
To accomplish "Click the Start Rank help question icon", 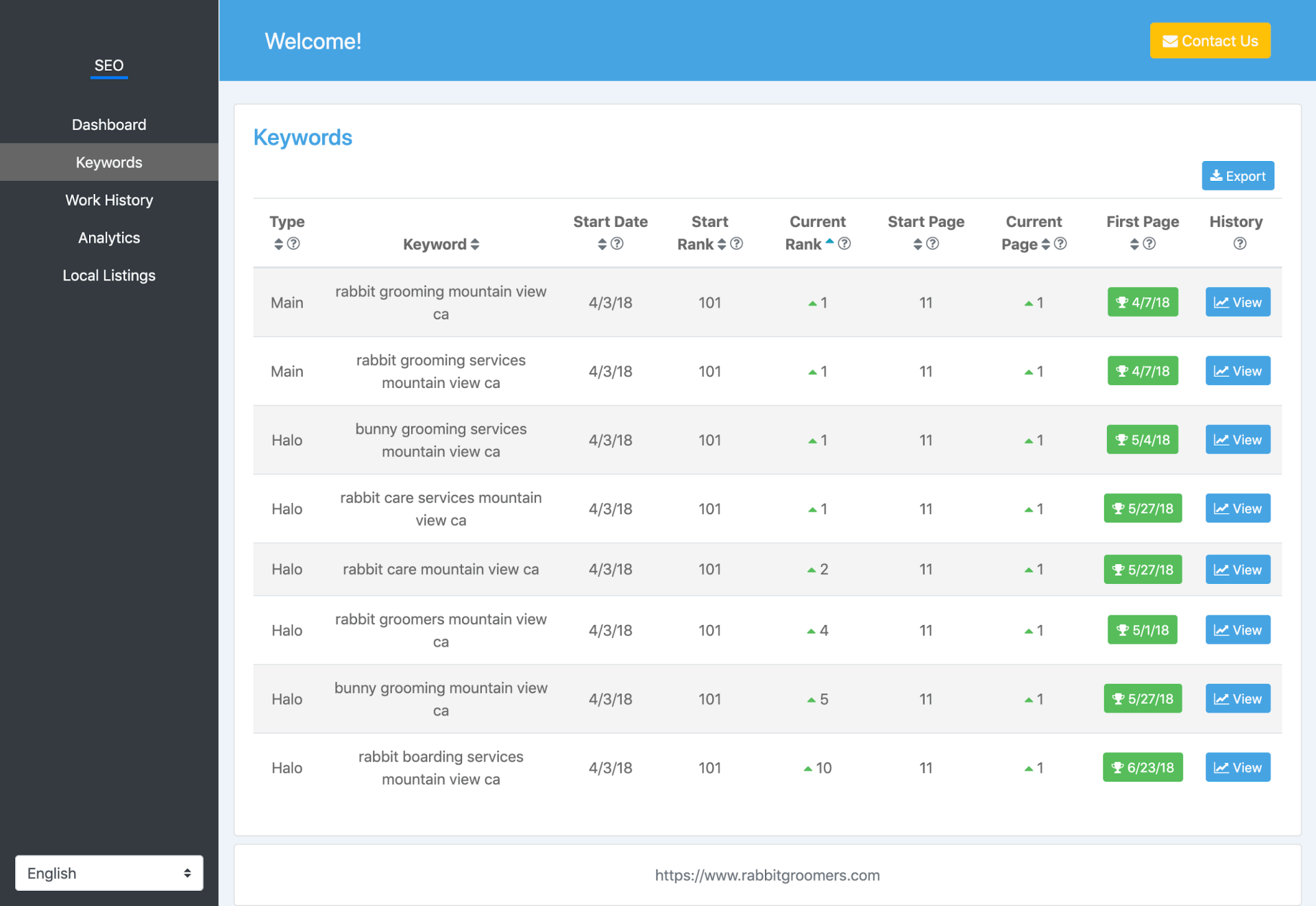I will pos(737,244).
